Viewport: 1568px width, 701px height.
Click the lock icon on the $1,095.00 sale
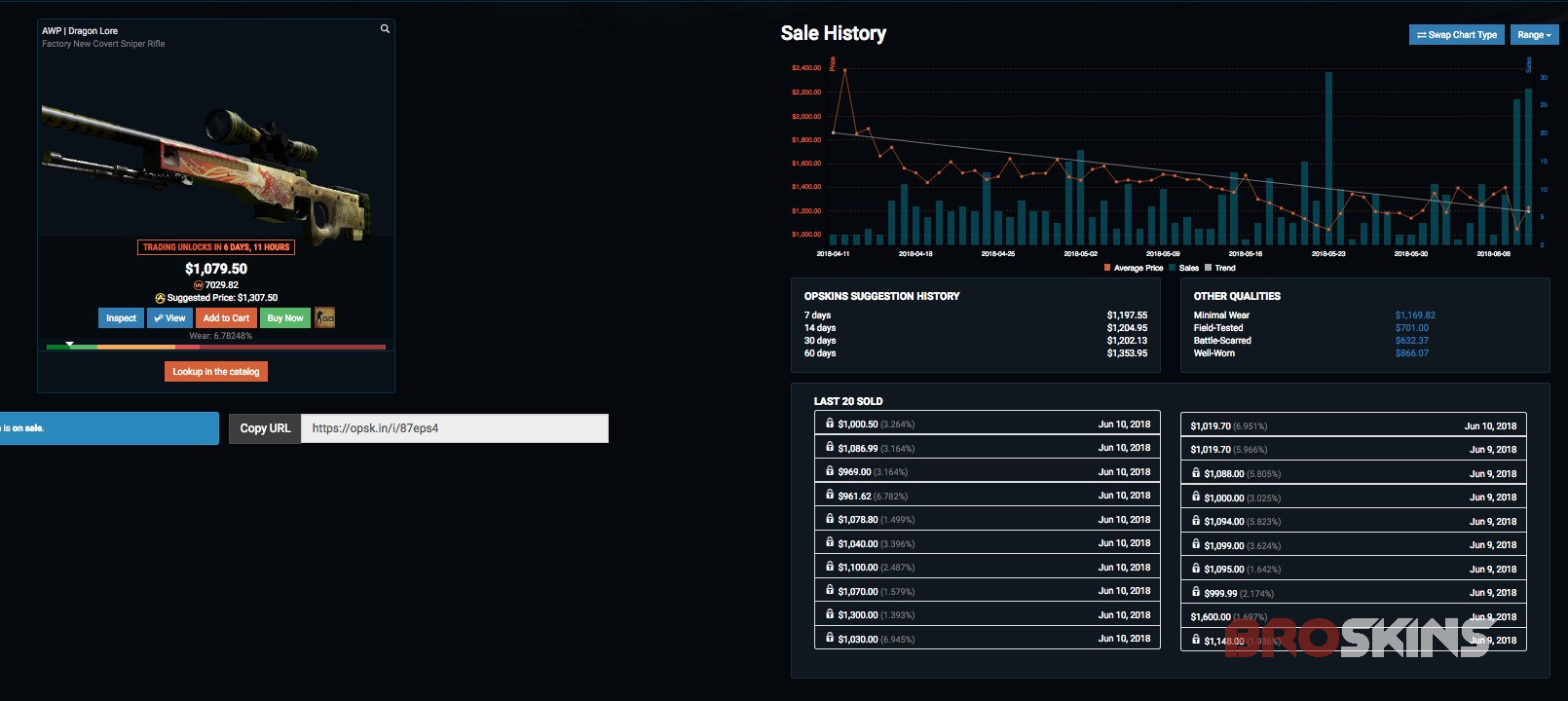(1196, 569)
